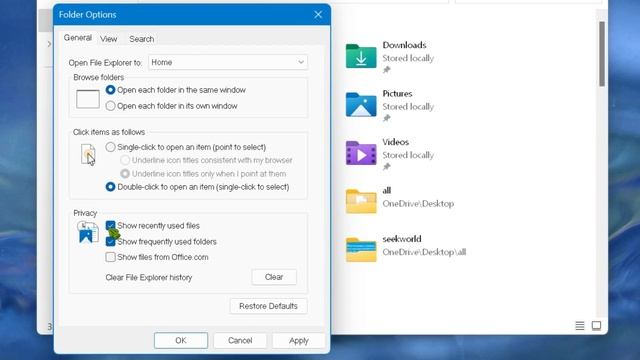Viewport: 640px width, 360px height.
Task: Click the Videos folder name
Action: click(x=396, y=142)
